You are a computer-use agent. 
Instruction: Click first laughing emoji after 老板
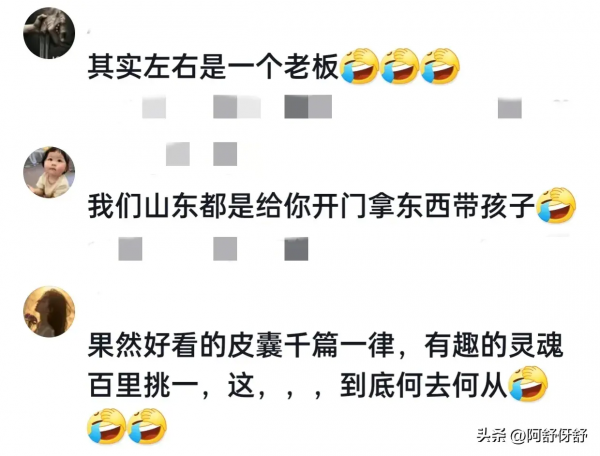359,66
